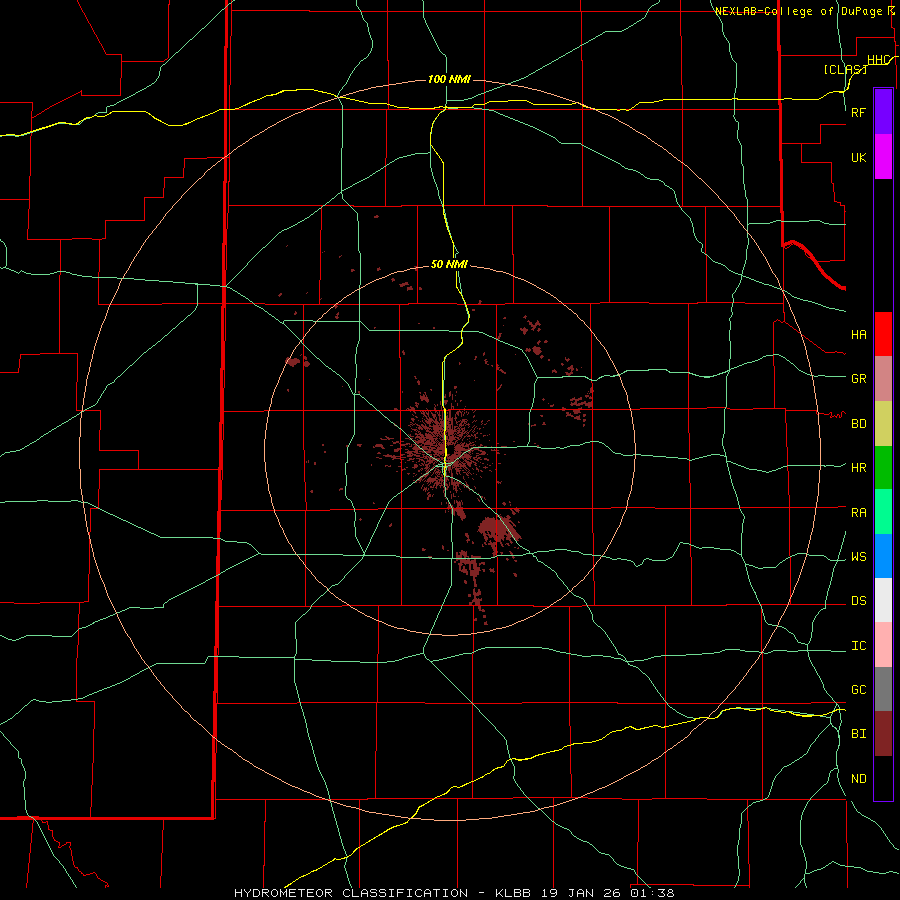900x900 pixels.
Task: Select the WS blue legend color block
Action: pyautogui.click(x=883, y=556)
